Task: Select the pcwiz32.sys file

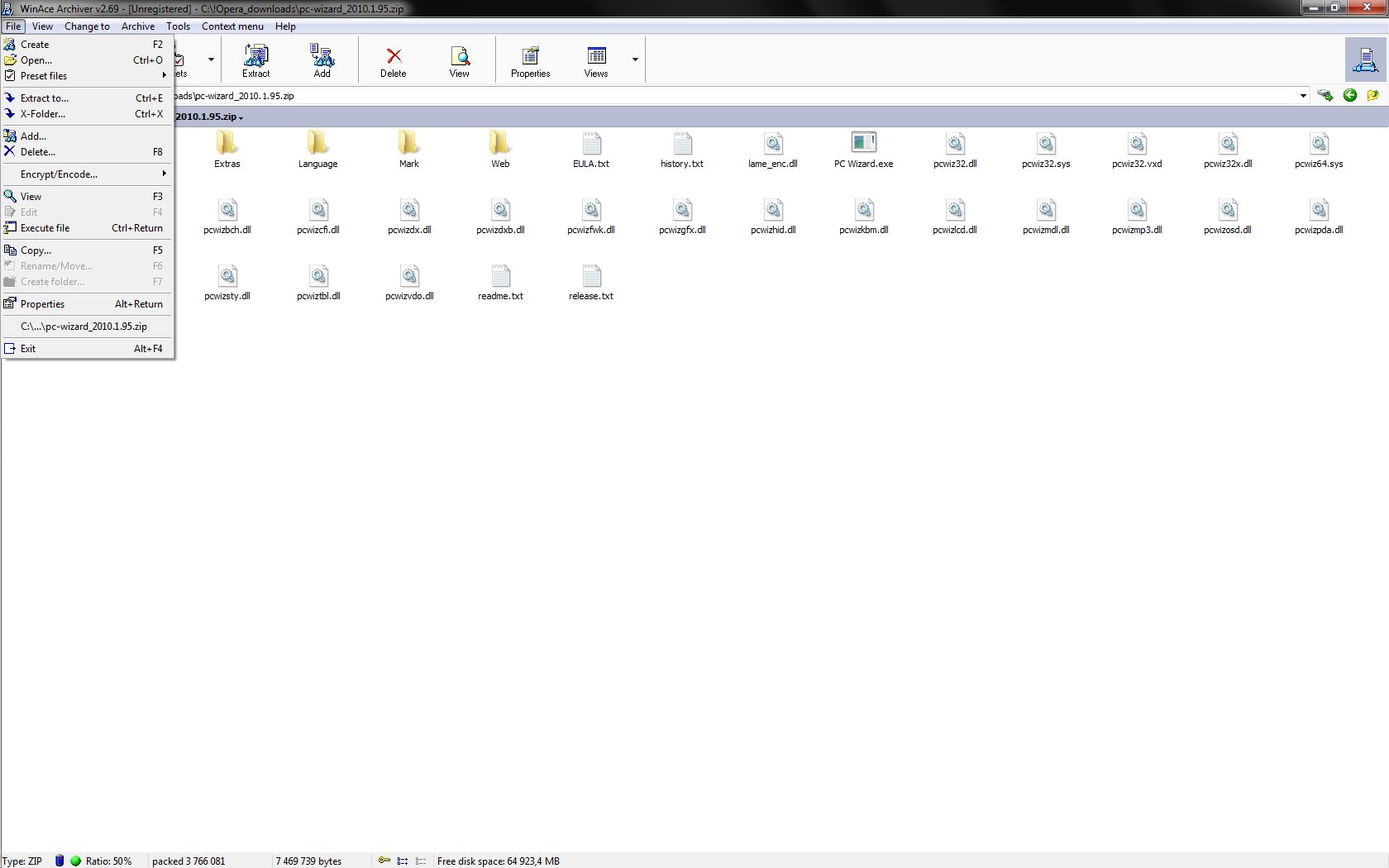Action: coord(1046,149)
